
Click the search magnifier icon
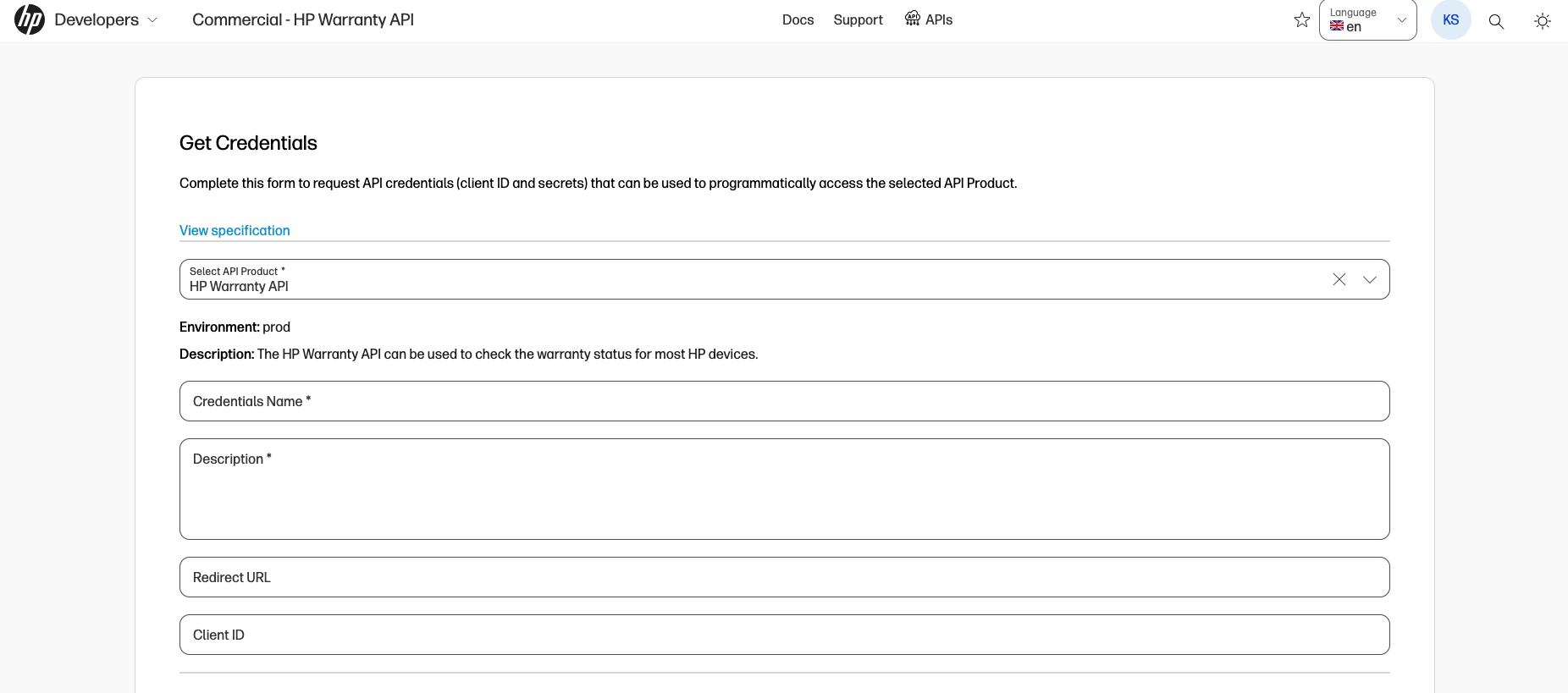click(1496, 21)
